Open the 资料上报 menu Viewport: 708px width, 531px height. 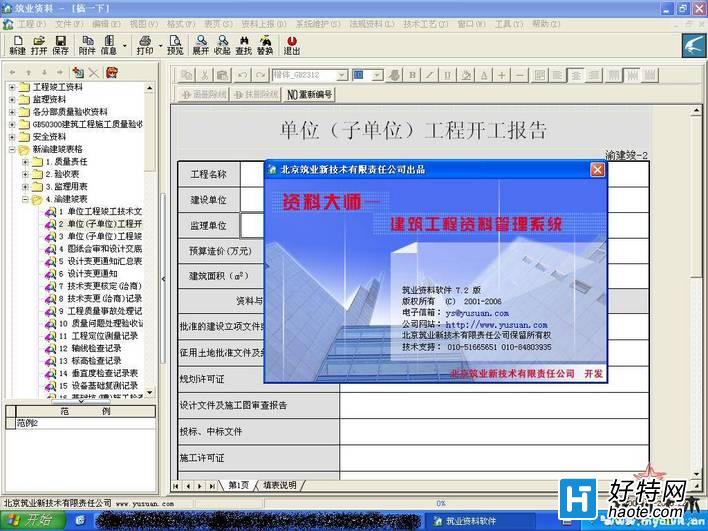pos(264,23)
